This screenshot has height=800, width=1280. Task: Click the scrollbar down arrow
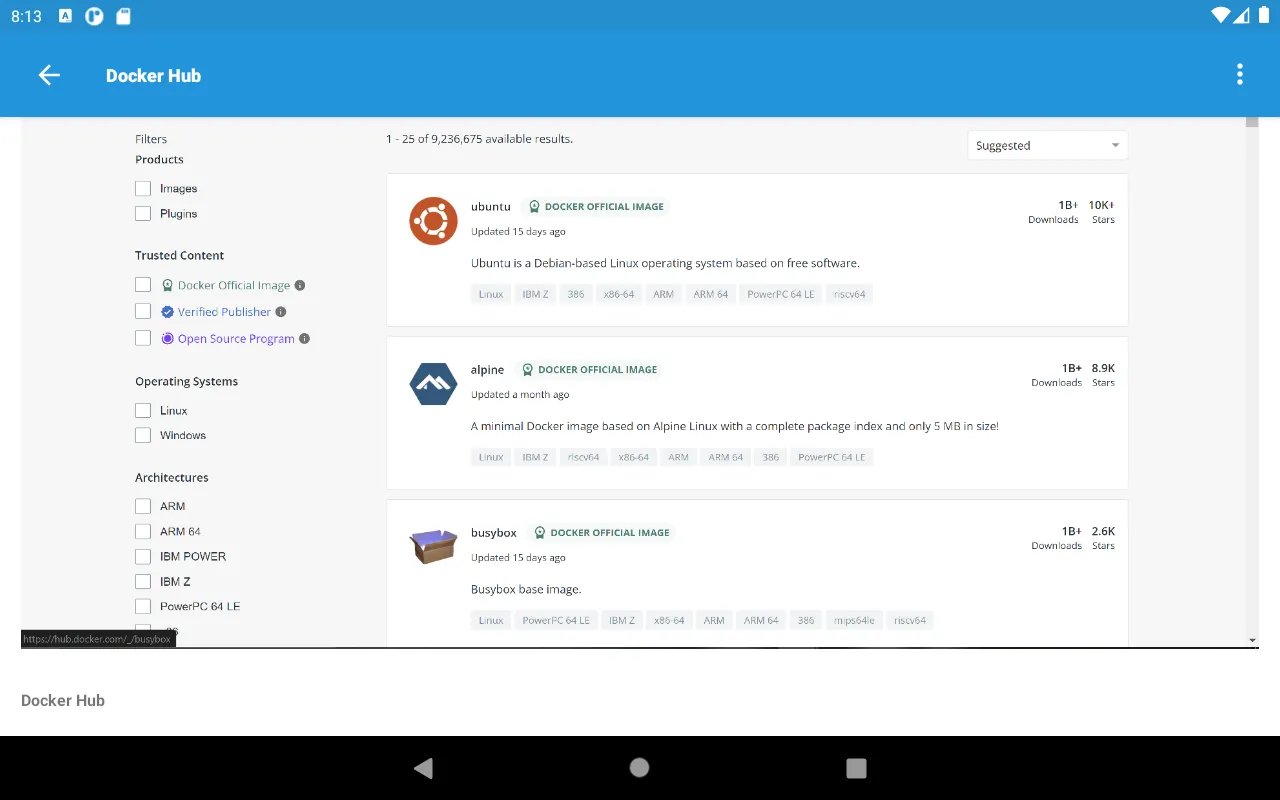[1252, 640]
